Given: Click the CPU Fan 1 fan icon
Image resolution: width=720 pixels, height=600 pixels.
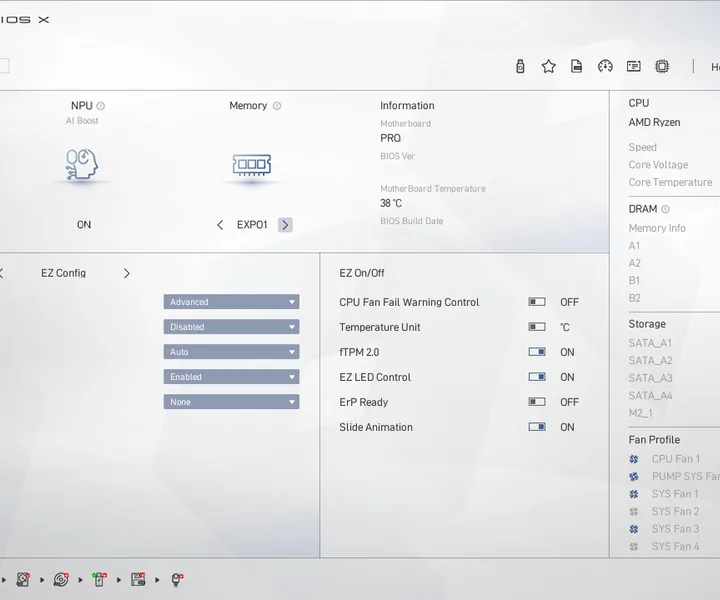Looking at the screenshot, I should click(x=634, y=459).
